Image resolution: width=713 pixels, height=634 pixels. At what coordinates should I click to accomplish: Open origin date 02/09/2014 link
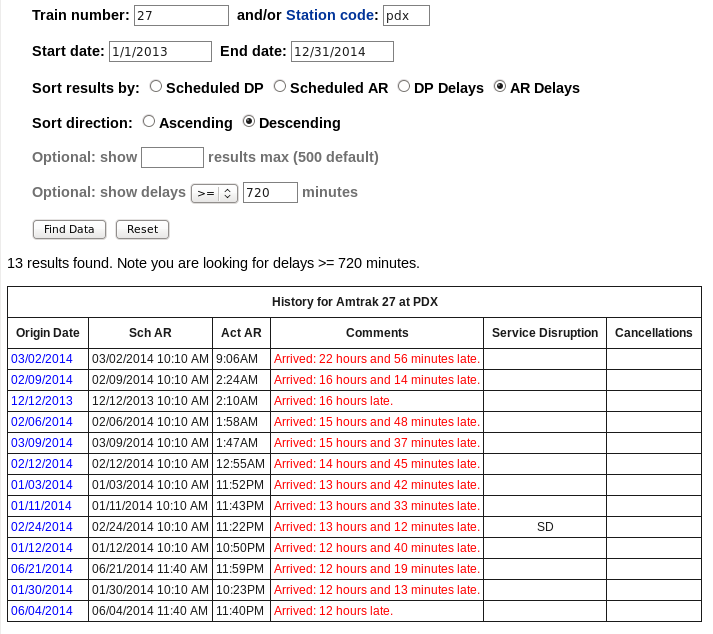[42, 380]
